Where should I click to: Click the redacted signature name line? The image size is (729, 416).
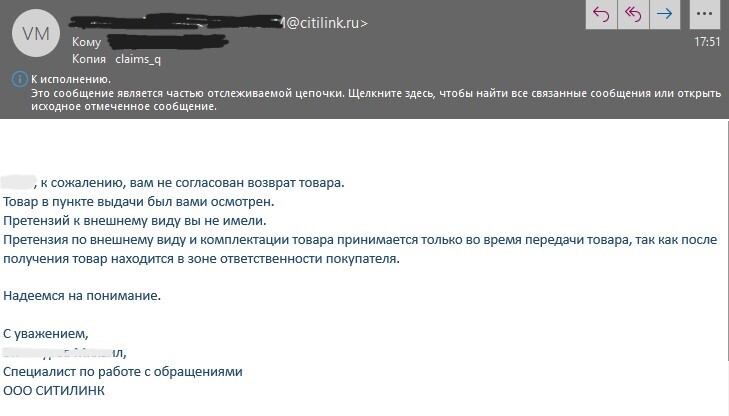65,352
